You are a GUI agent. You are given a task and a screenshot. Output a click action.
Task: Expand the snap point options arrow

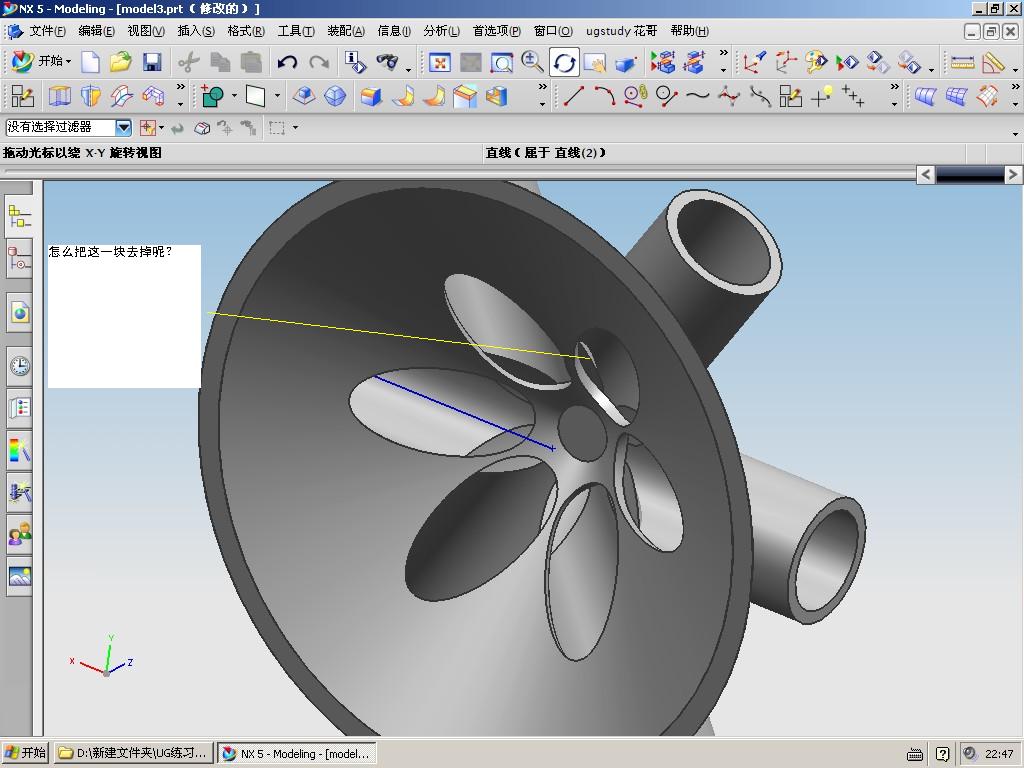(x=161, y=127)
